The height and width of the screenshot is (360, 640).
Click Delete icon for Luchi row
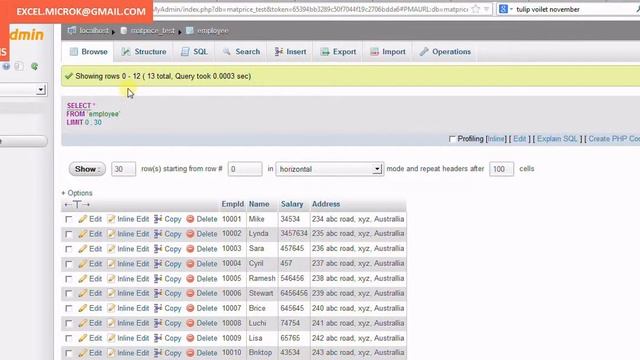tap(190, 323)
